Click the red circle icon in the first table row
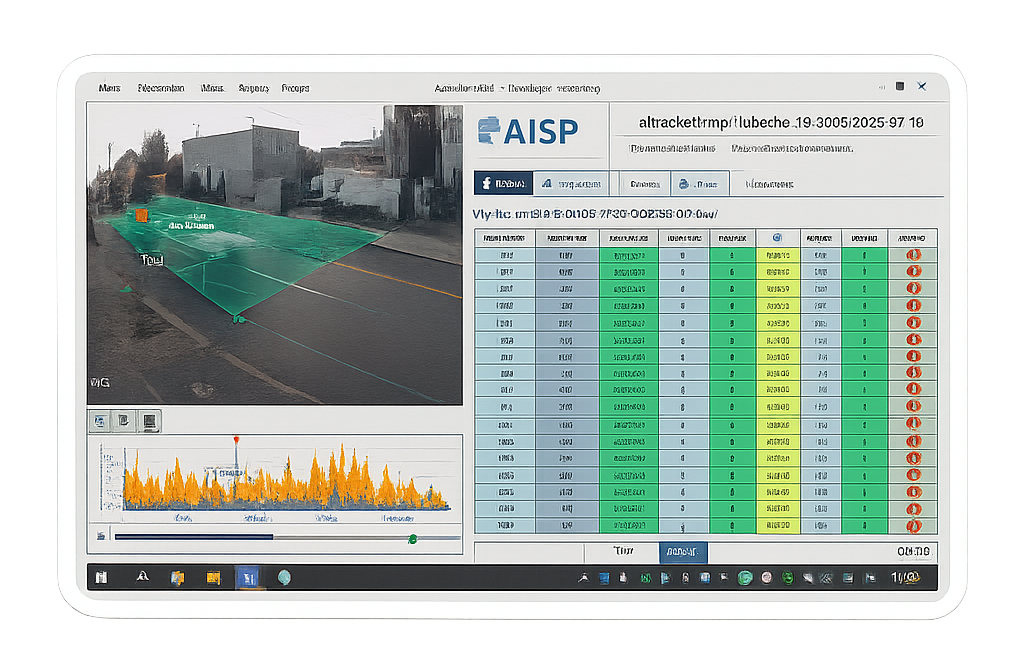Viewport: 1024px width, 659px height. 913,255
